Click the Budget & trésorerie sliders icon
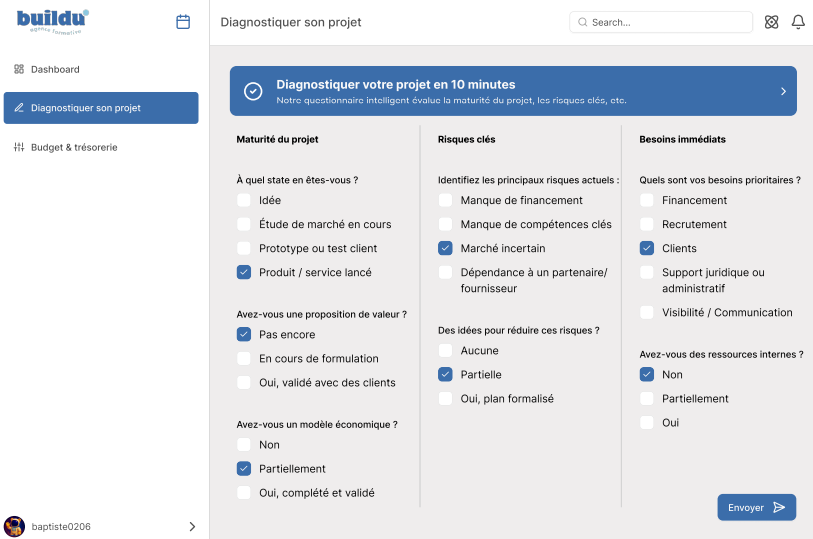 pos(19,147)
